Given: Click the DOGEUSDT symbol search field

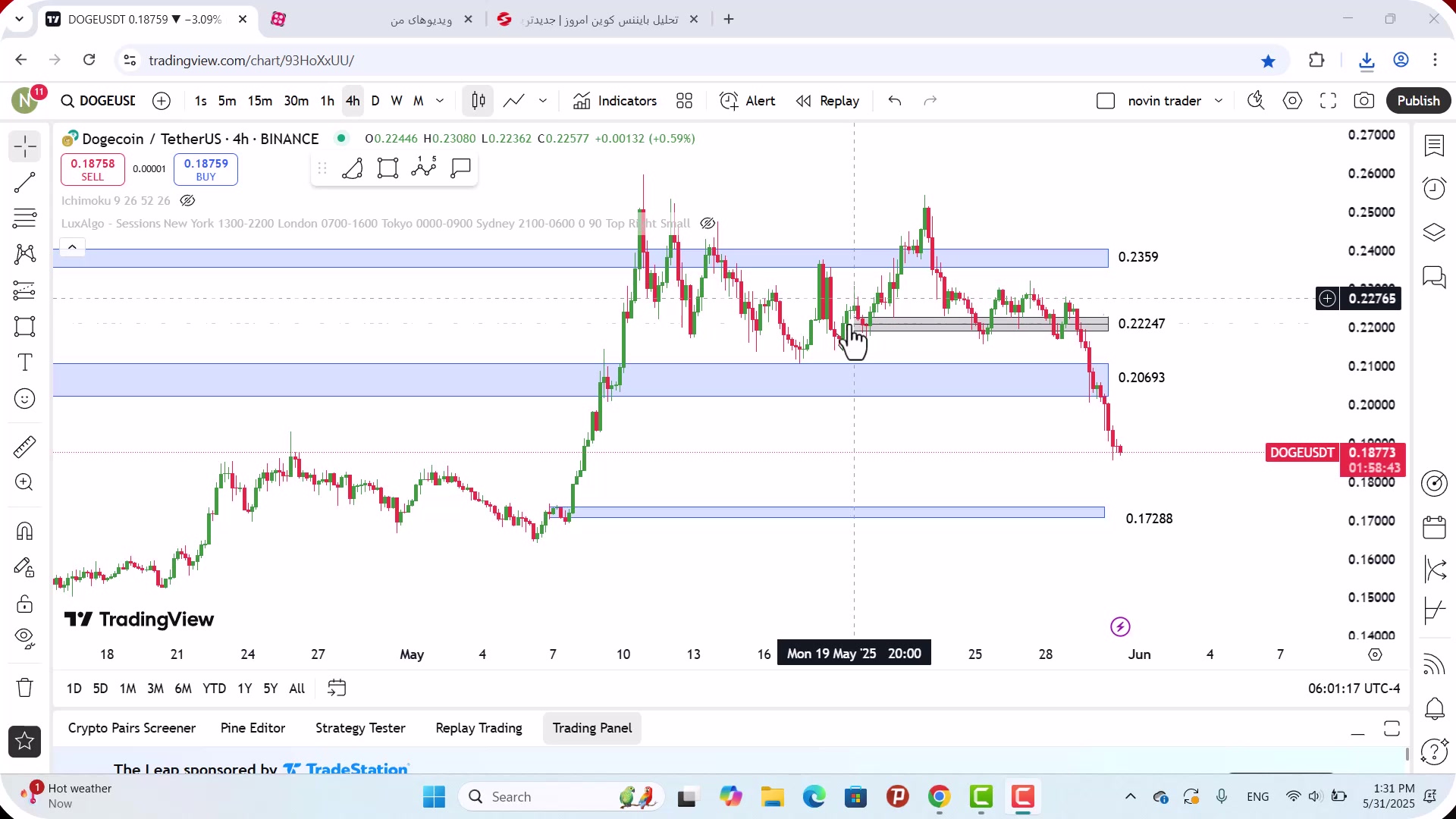Looking at the screenshot, I should click(x=99, y=101).
